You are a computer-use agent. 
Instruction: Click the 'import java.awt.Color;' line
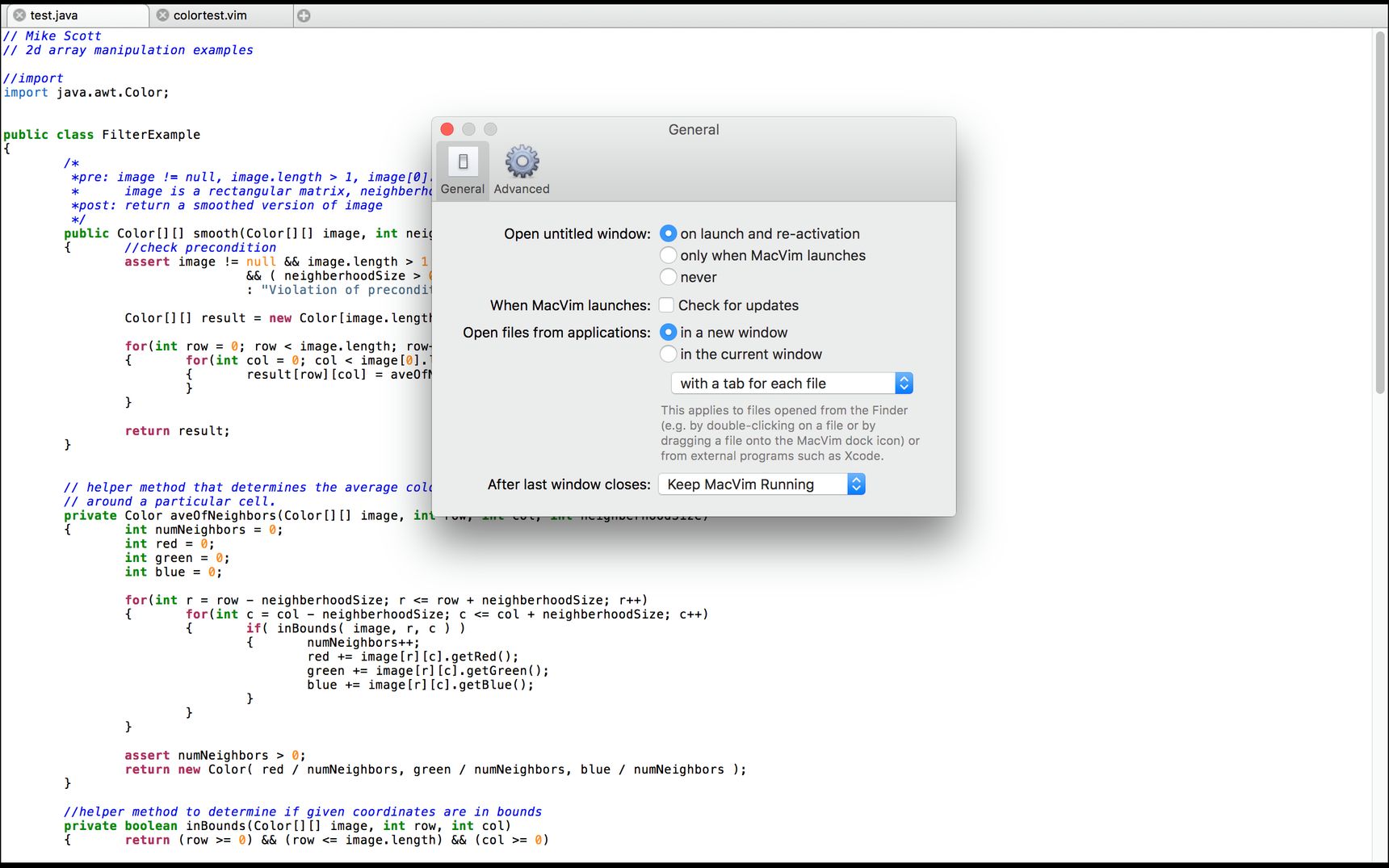tap(86, 93)
